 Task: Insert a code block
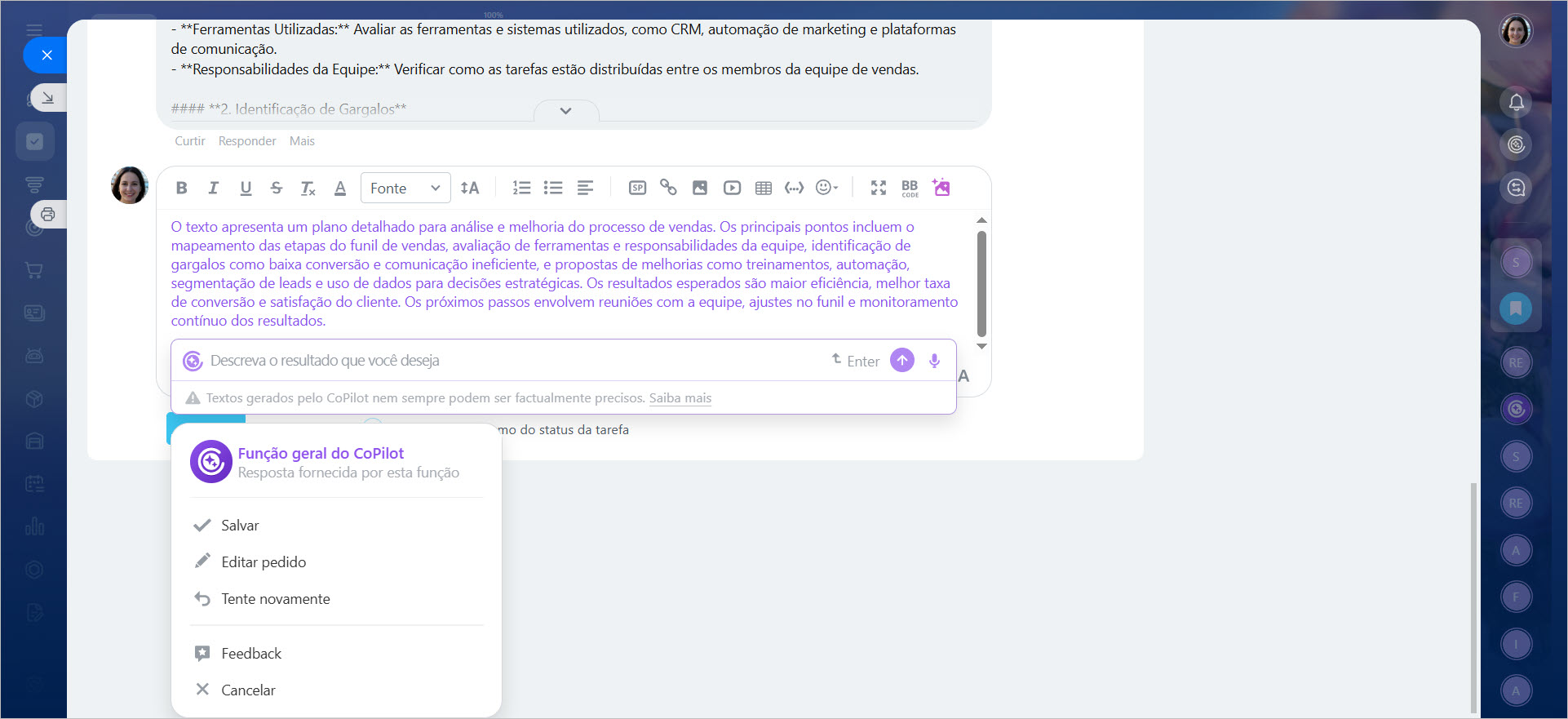(x=794, y=188)
